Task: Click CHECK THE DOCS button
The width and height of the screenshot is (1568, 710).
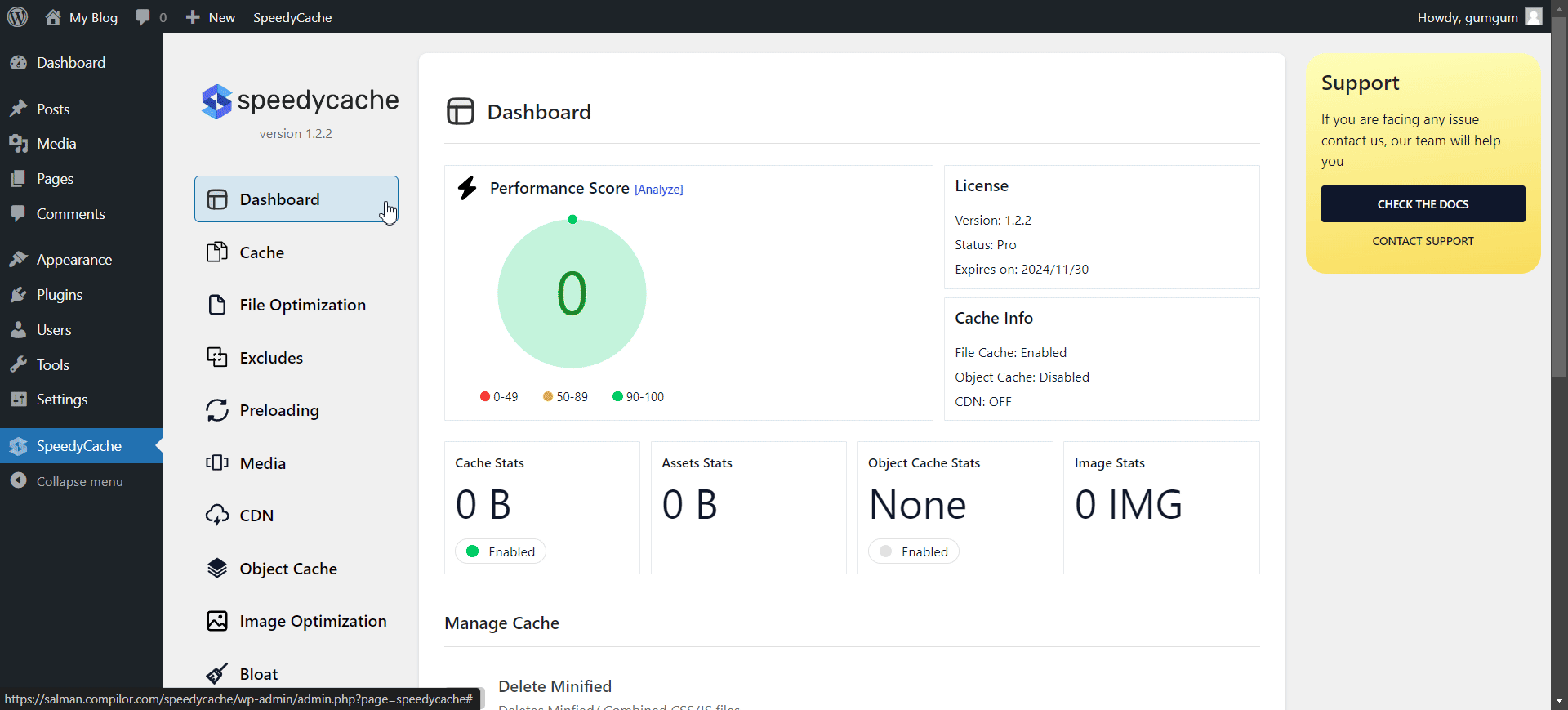Action: click(x=1423, y=204)
